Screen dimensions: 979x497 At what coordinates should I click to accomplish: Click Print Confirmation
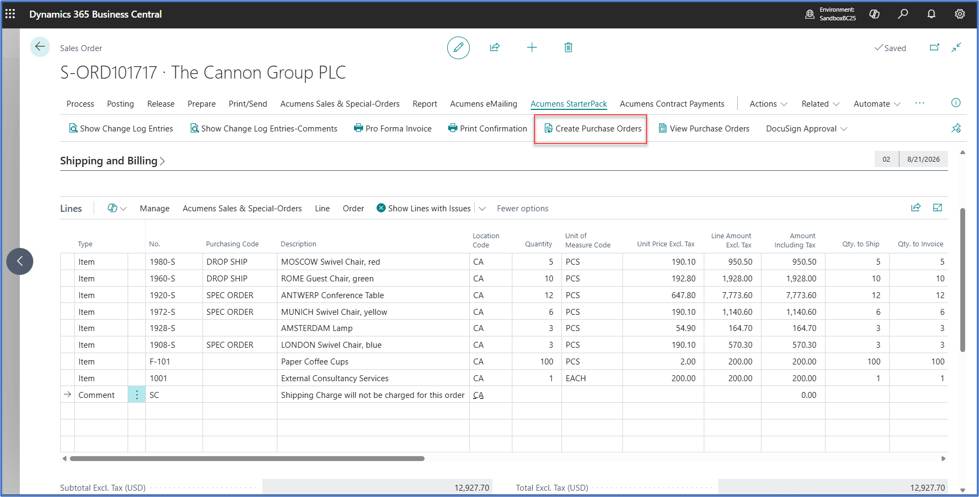click(488, 129)
